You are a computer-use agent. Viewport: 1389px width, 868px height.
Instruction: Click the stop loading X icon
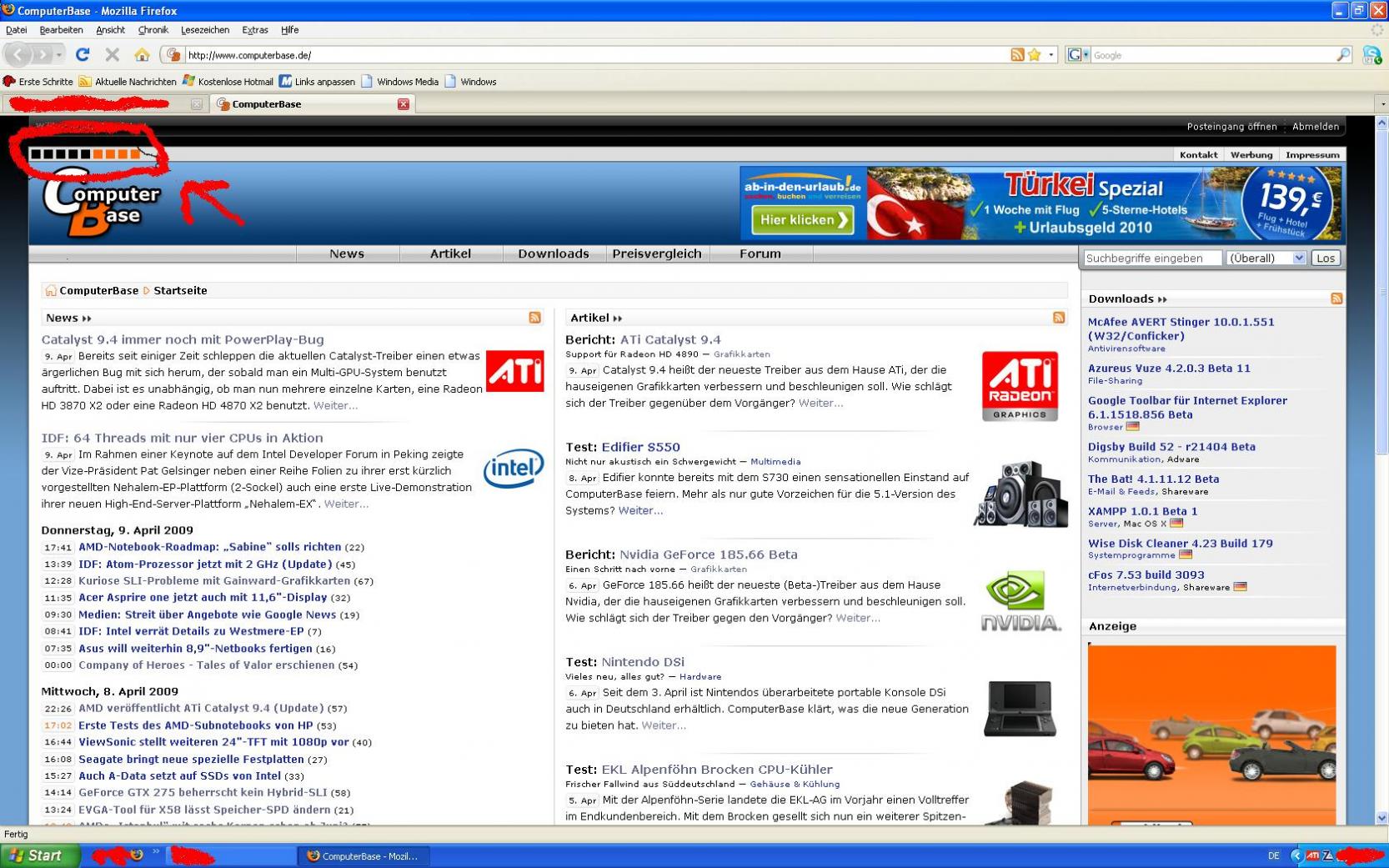coord(113,55)
